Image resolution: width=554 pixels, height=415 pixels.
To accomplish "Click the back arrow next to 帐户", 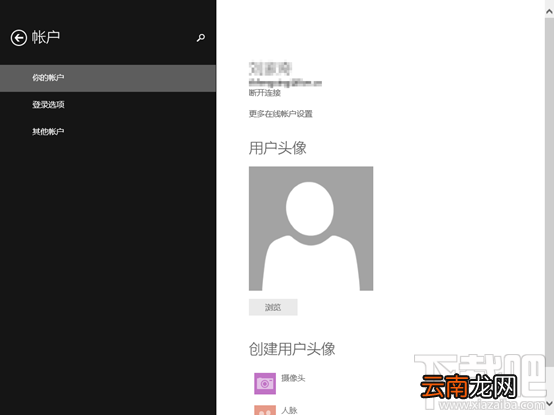I will pos(19,37).
